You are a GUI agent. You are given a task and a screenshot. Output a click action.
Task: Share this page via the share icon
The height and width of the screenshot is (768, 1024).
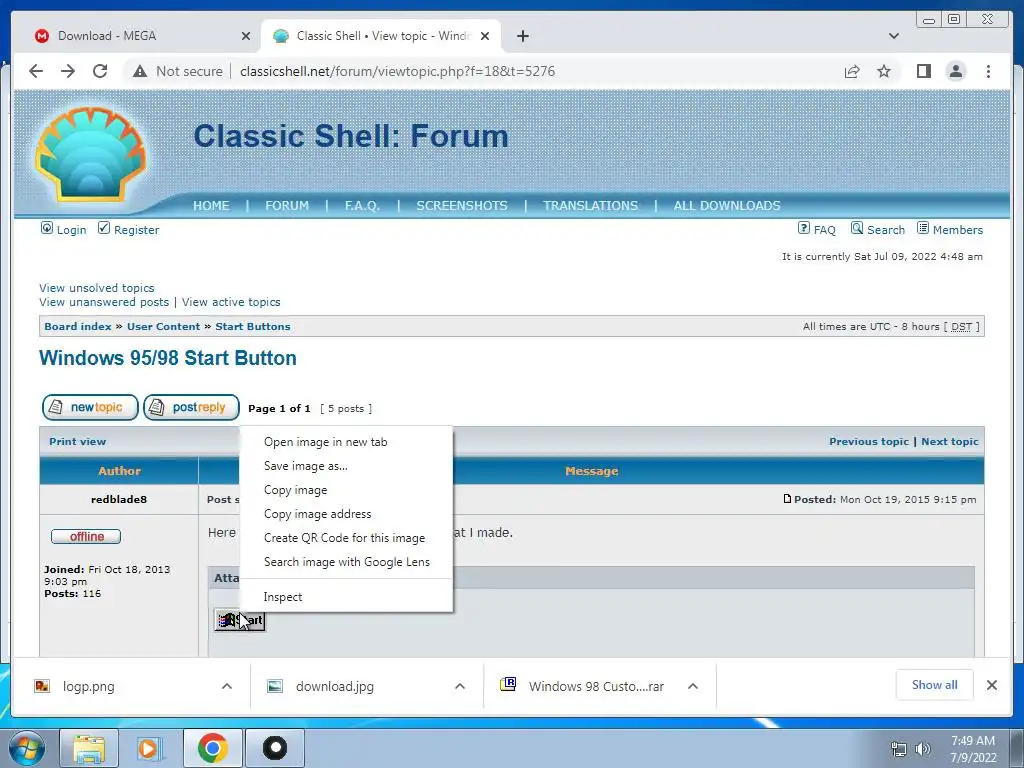coord(852,71)
